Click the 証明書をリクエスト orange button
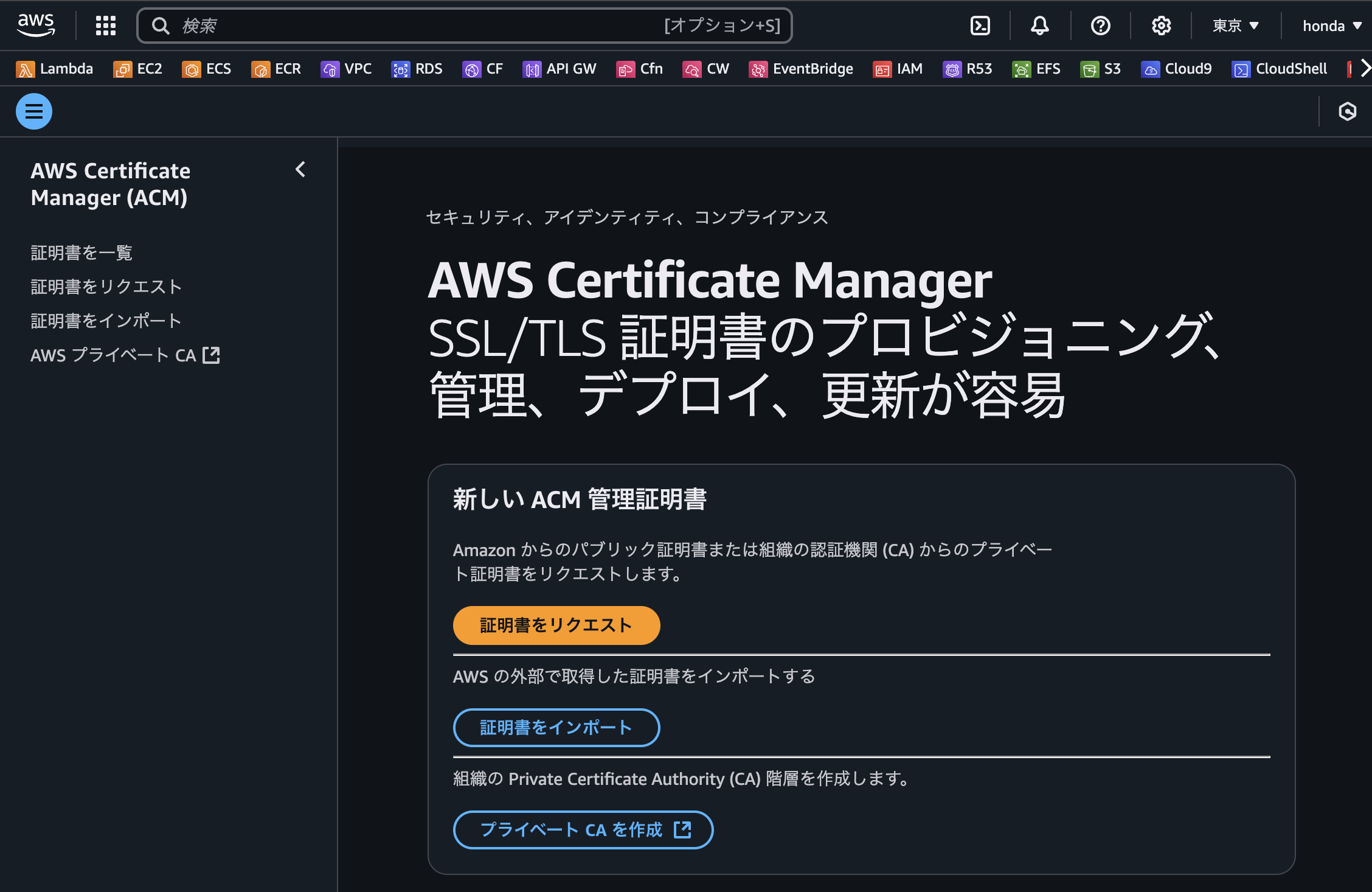Image resolution: width=1372 pixels, height=892 pixels. pyautogui.click(x=555, y=624)
